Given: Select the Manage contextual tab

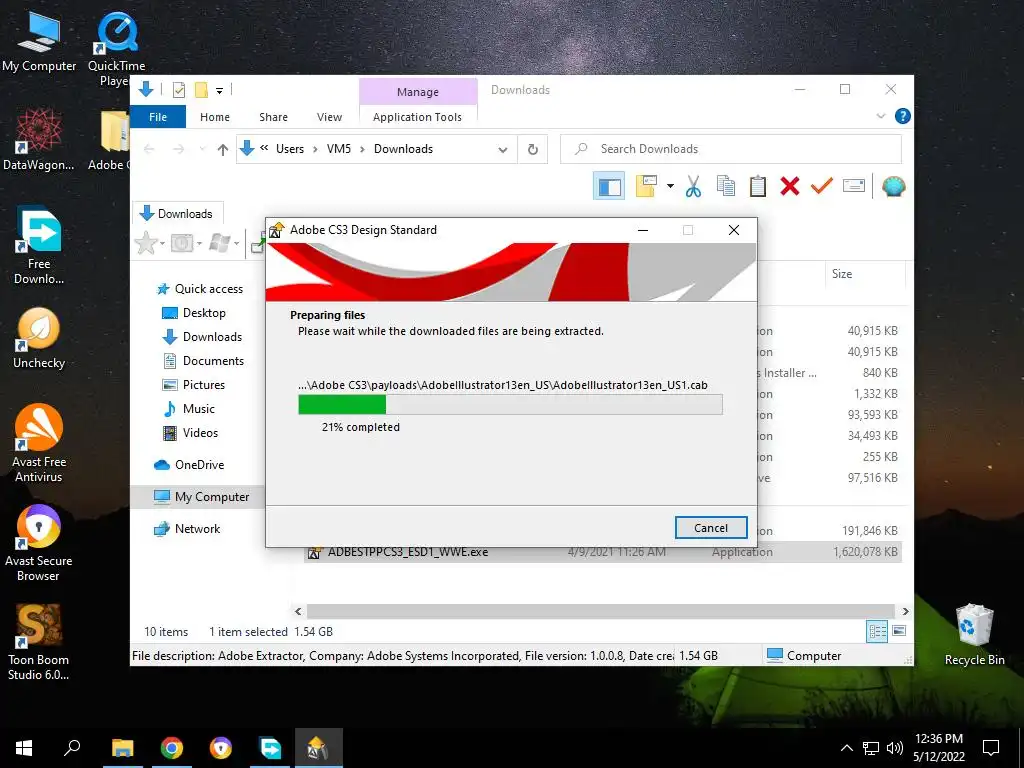Looking at the screenshot, I should tap(418, 92).
